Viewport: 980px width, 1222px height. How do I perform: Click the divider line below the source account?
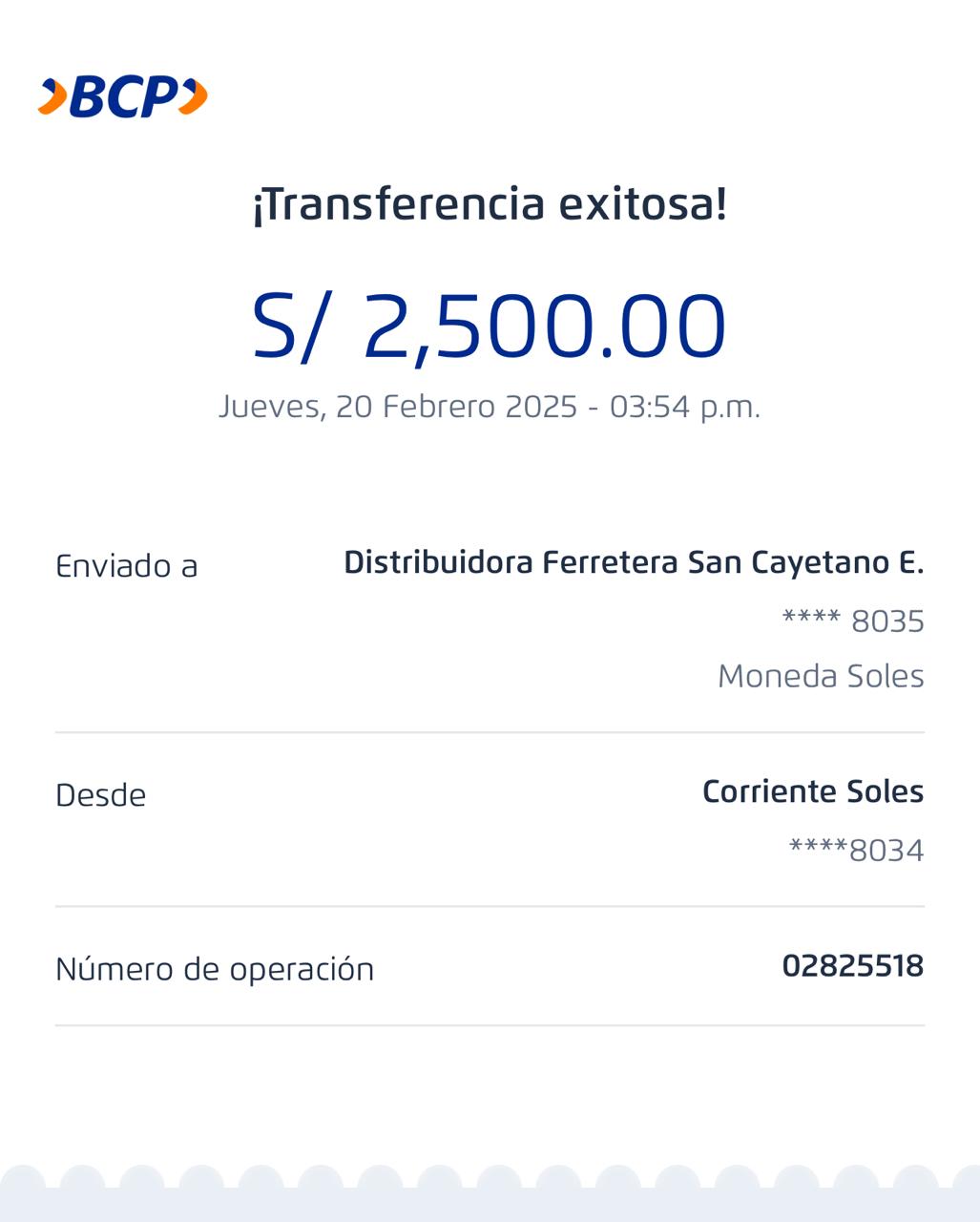click(490, 906)
